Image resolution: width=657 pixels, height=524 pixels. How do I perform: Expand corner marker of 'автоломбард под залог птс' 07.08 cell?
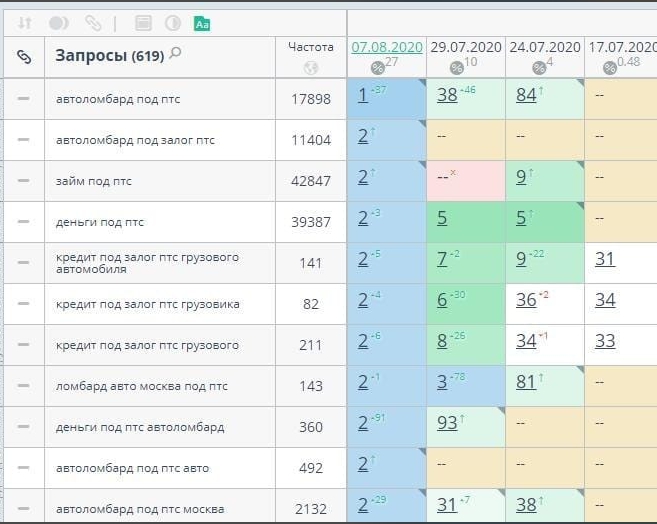pos(421,124)
